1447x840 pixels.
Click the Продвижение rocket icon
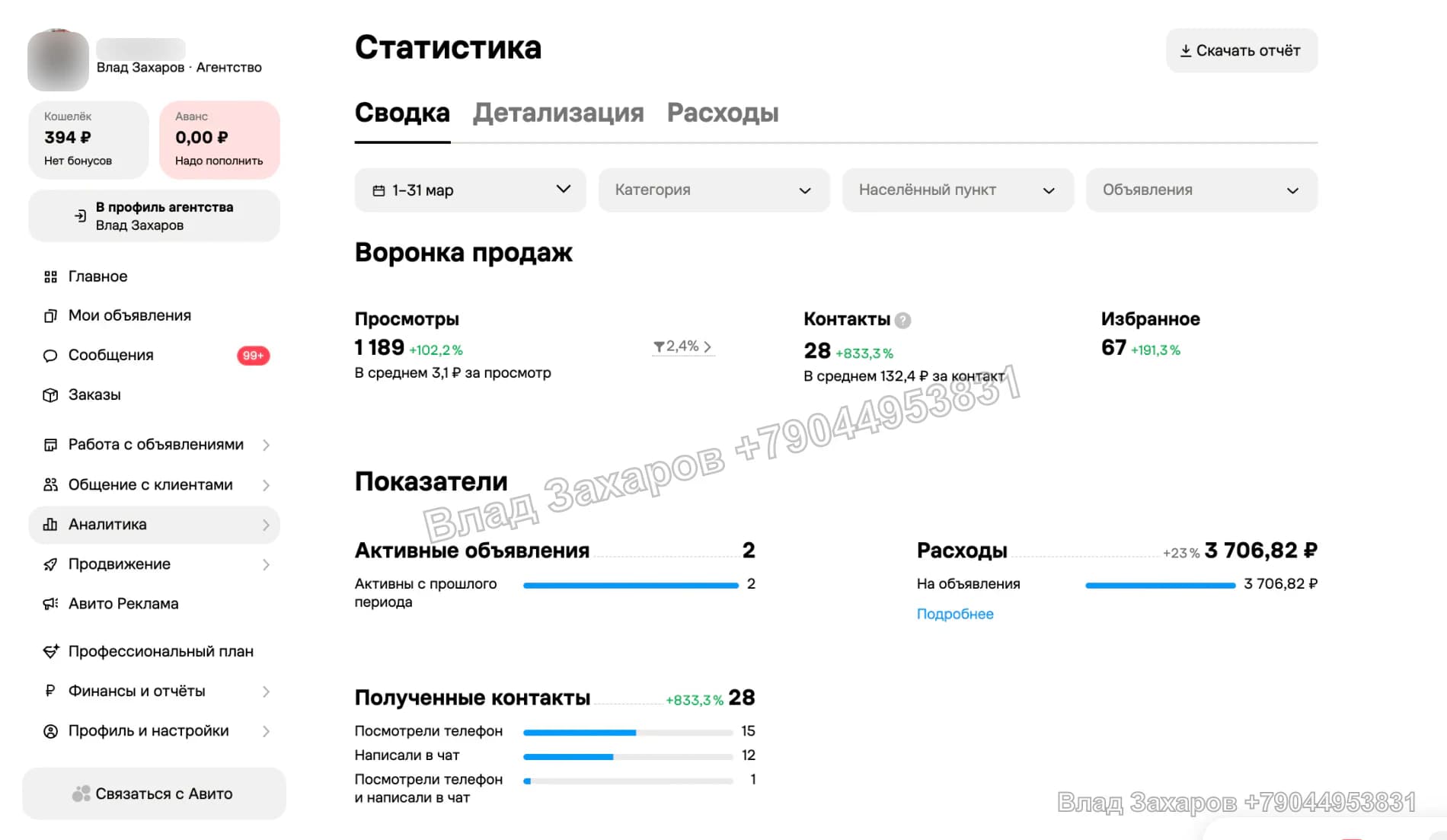pos(50,564)
